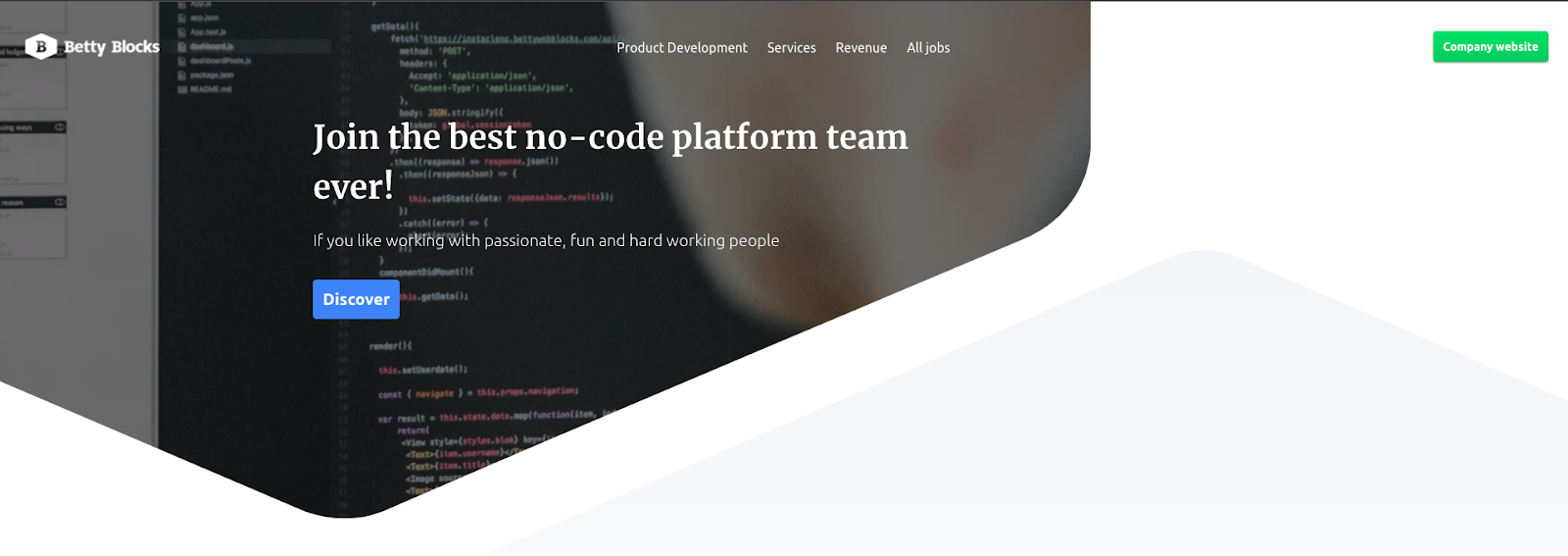The image size is (1568, 556).
Task: Open the All jobs page
Action: (927, 47)
